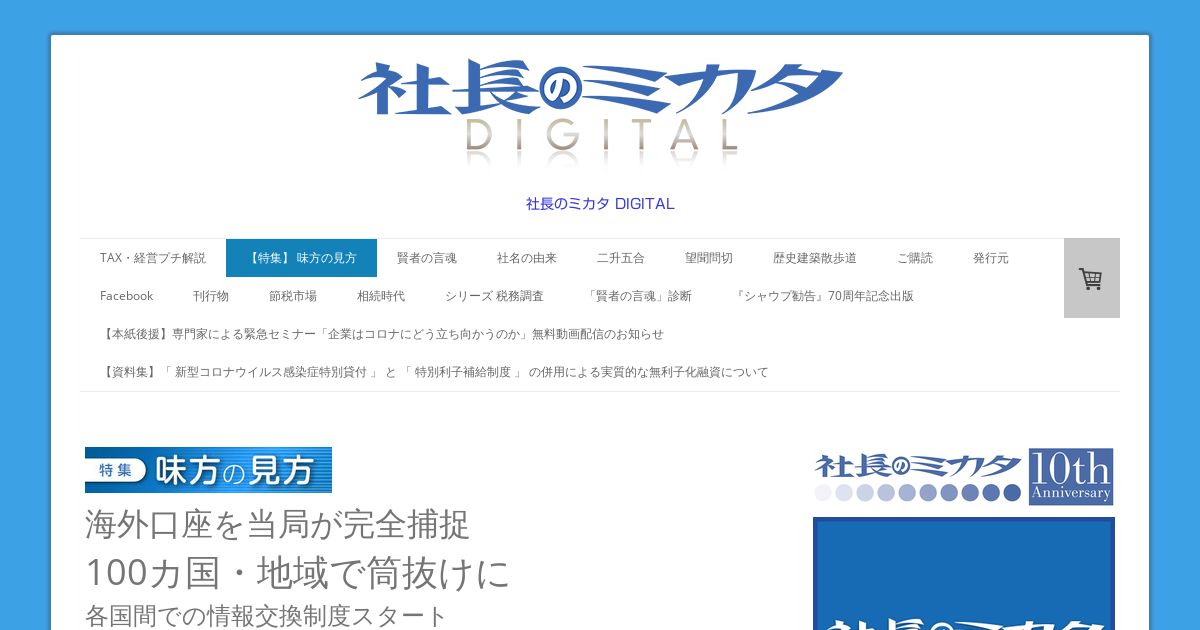Open the 『シャウプ勧告』70周年記念出版 menu item
Screen dimensions: 1200x630
(x=823, y=296)
